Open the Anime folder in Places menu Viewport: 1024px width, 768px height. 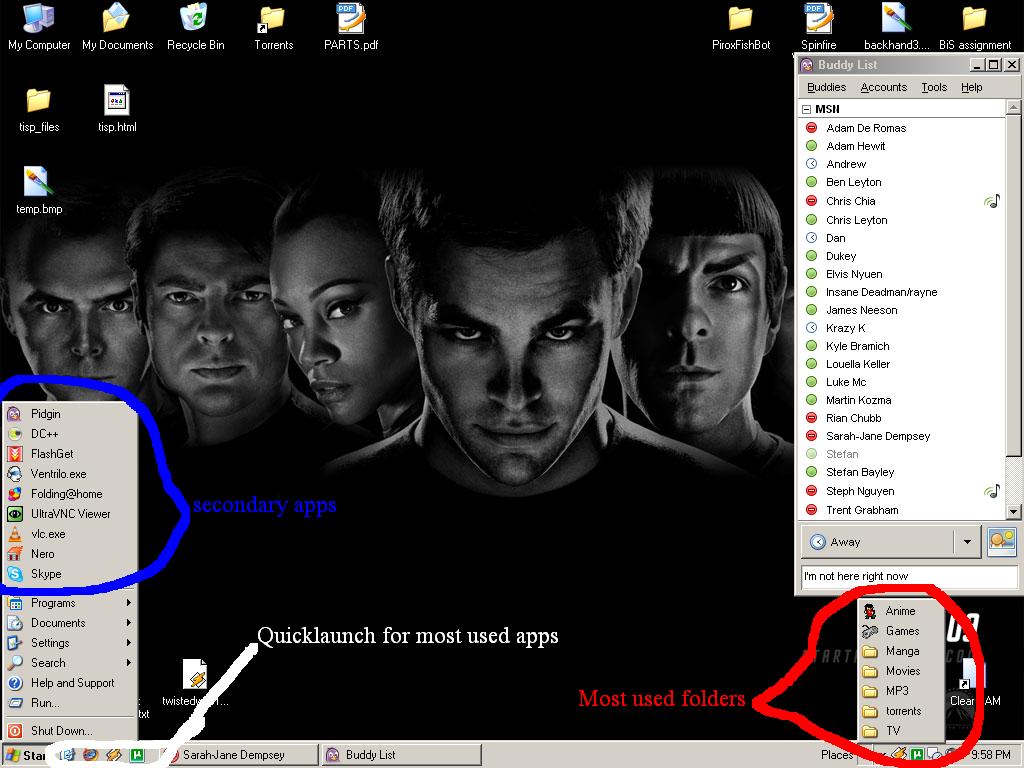pos(900,611)
